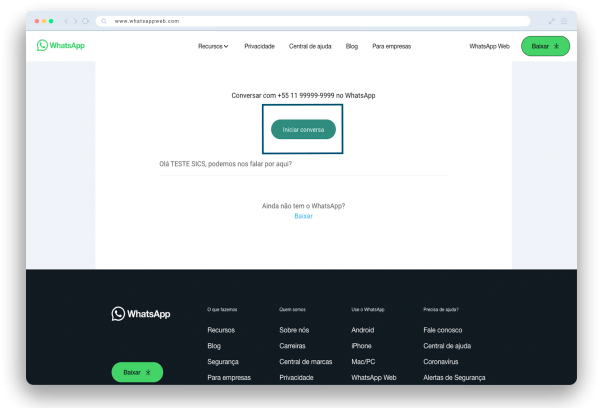This screenshot has height=408, width=600.
Task: Open Sobre nós footer link
Action: coord(294,330)
